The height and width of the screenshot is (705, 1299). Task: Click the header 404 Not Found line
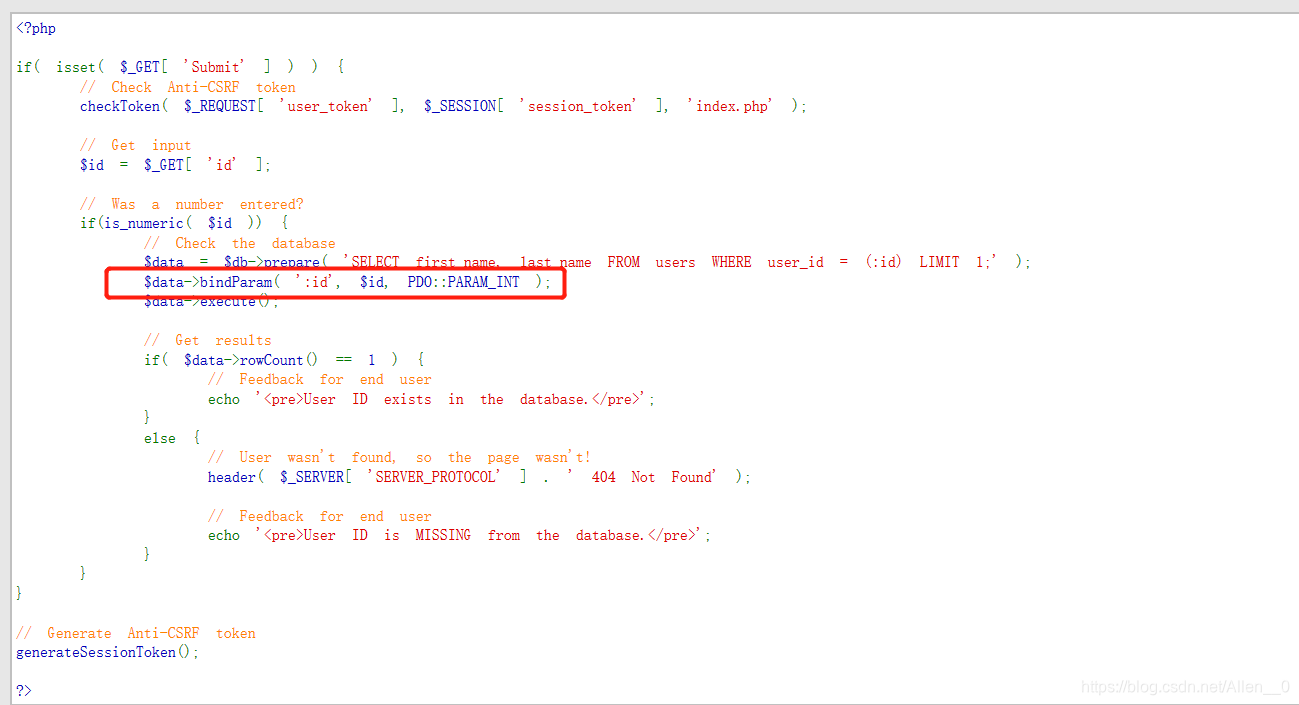pos(479,477)
